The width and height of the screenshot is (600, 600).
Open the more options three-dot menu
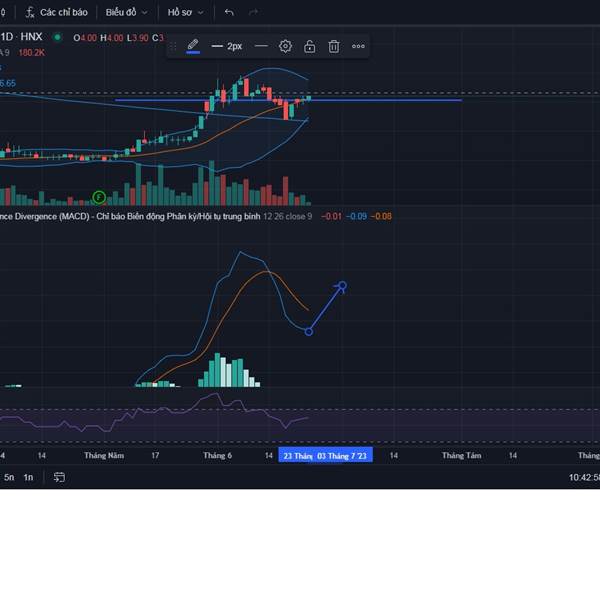tap(358, 46)
